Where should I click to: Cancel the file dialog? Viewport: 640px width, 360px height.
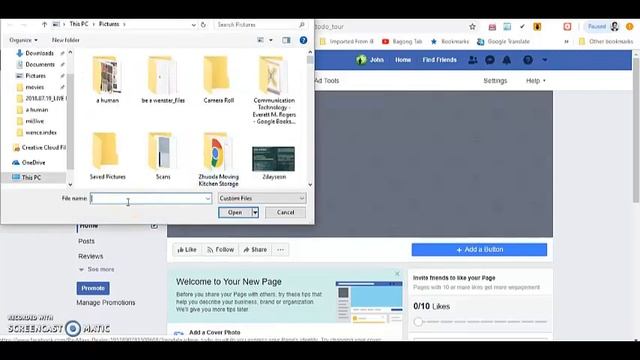(285, 212)
